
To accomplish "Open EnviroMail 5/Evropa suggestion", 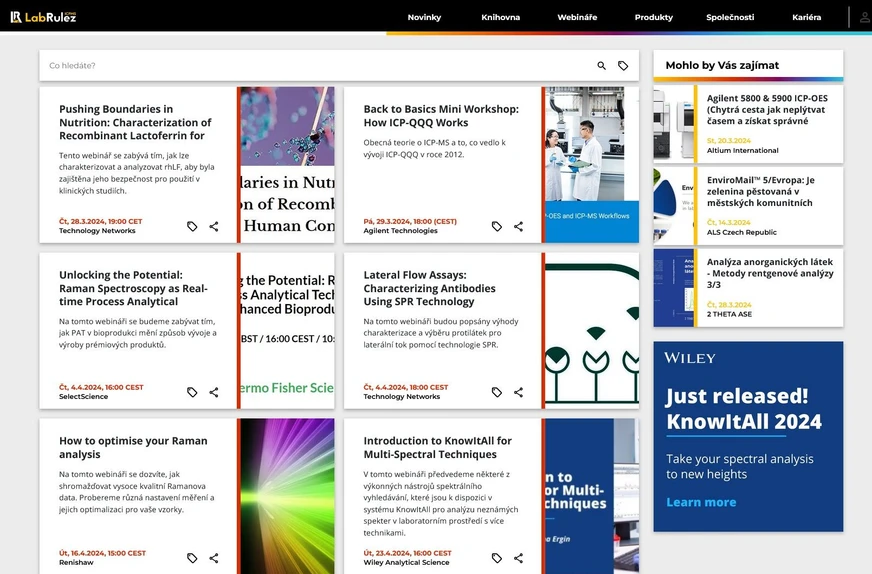I will point(761,191).
